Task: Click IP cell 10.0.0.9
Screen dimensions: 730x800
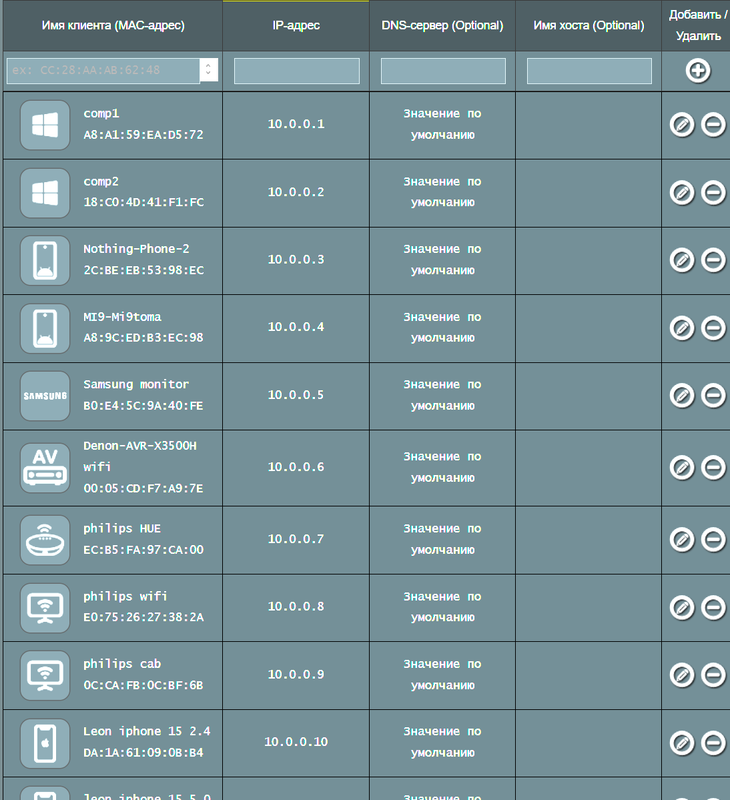Action: [296, 674]
